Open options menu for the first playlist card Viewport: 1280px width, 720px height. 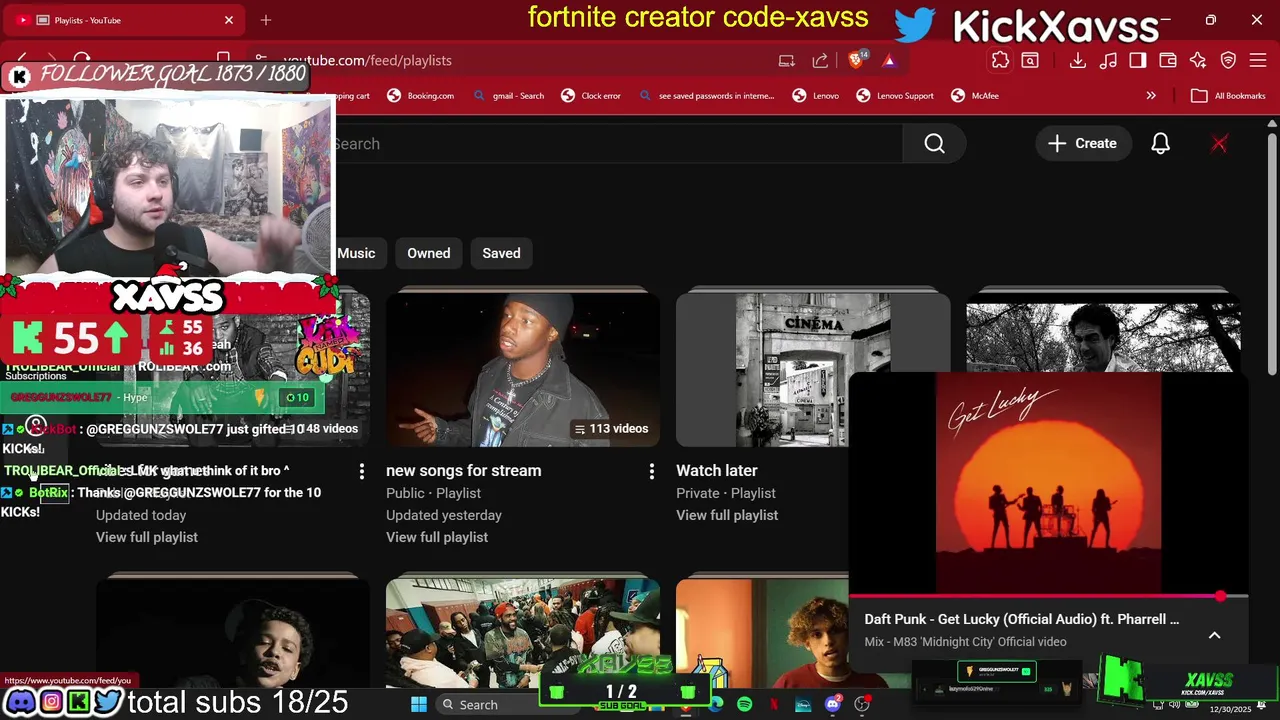point(361,471)
